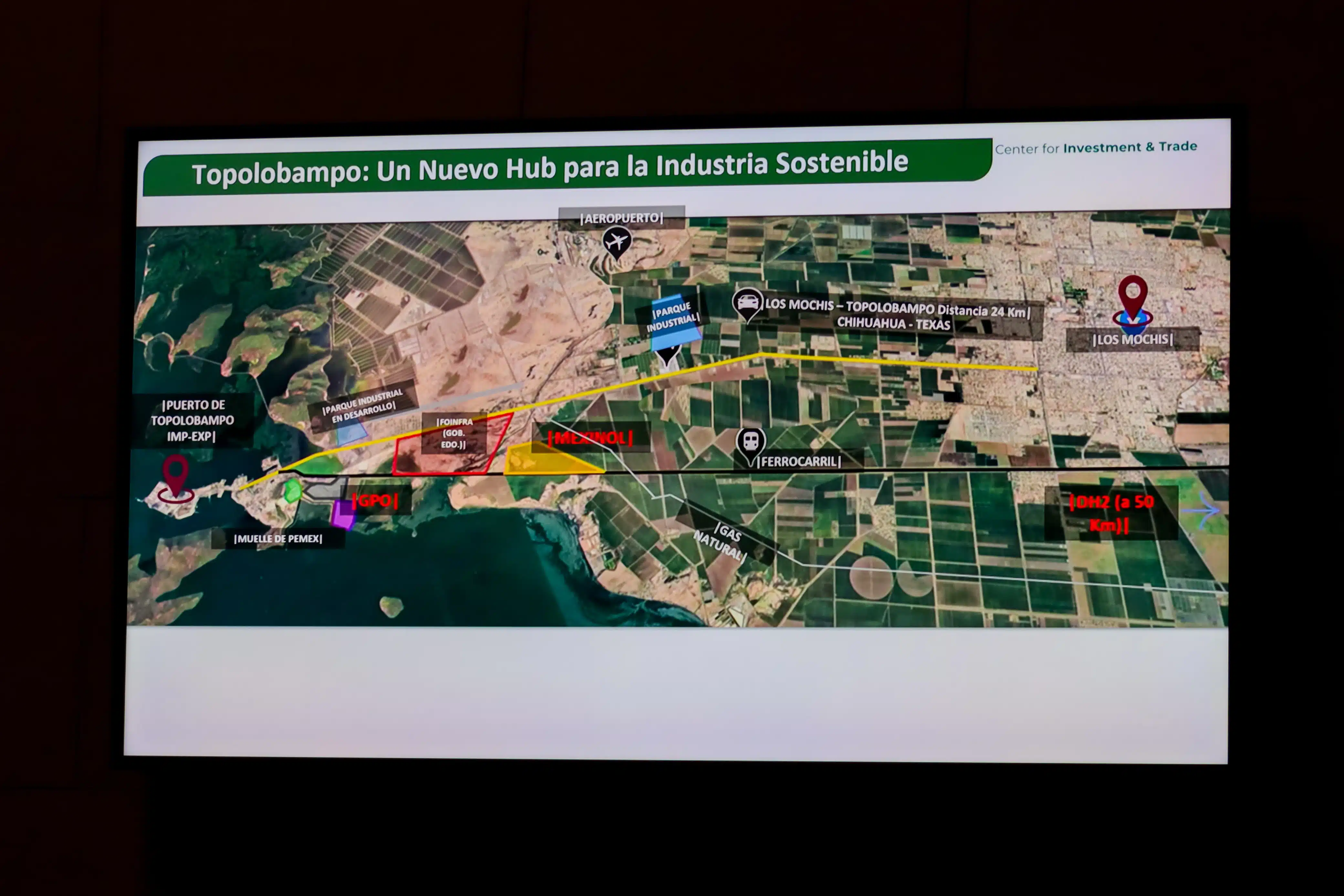Click the red MEXINOL label
The image size is (1344, 896).
click(x=591, y=438)
